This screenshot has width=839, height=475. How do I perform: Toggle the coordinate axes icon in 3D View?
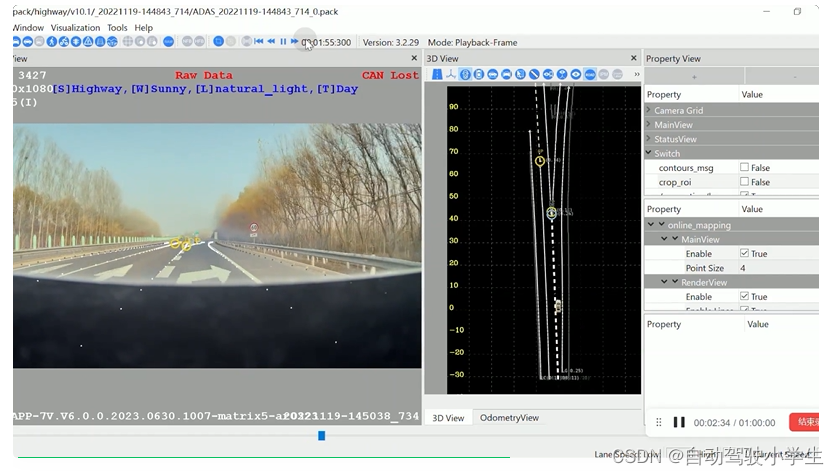click(x=451, y=74)
